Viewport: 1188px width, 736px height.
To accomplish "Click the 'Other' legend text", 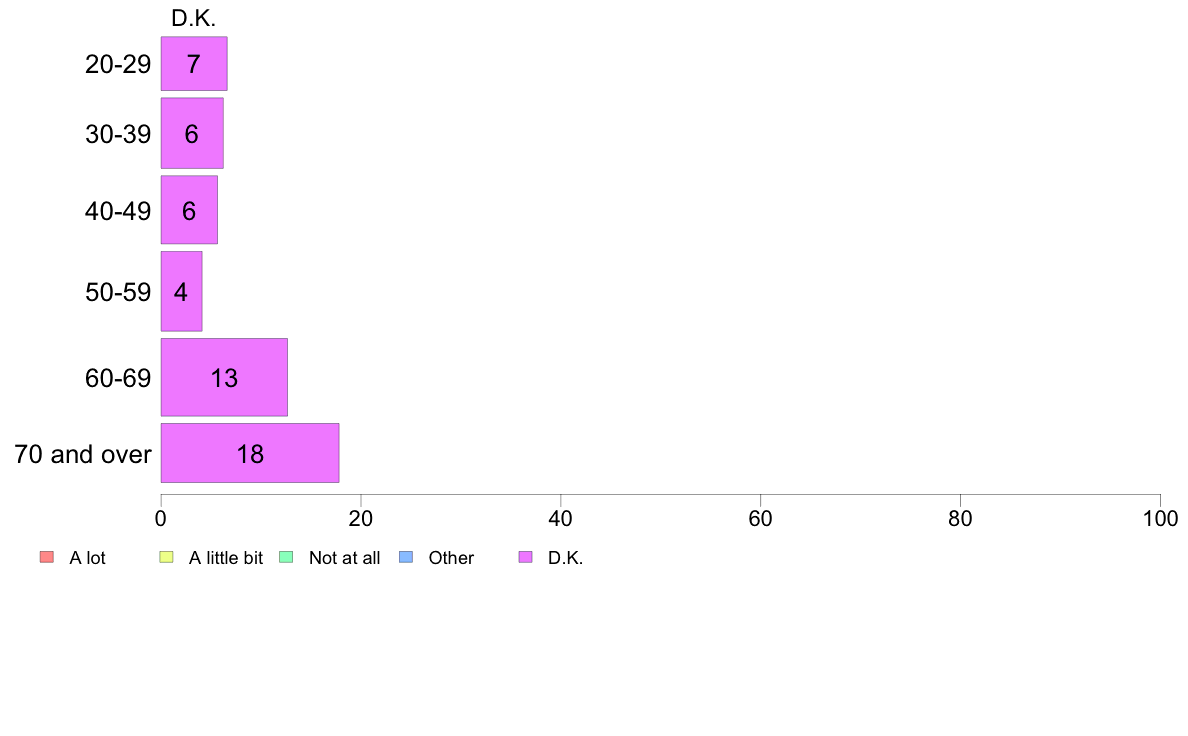I will click(452, 558).
